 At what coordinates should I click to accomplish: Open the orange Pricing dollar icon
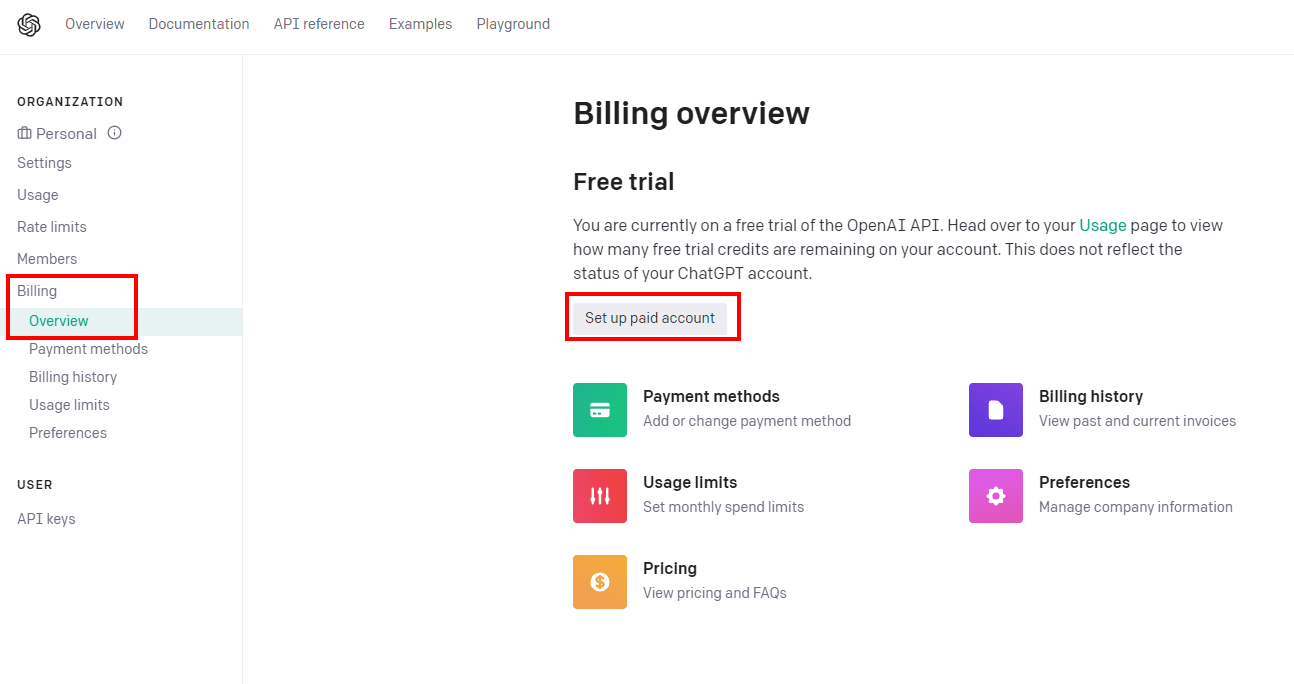tap(600, 582)
